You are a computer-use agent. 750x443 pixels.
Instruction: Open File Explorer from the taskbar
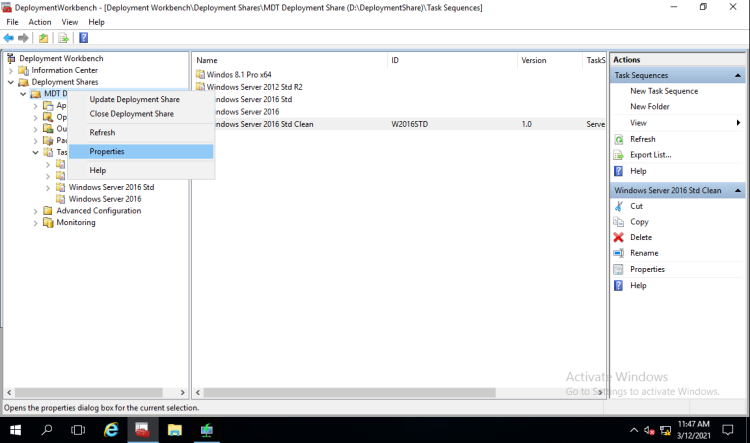tap(175, 430)
